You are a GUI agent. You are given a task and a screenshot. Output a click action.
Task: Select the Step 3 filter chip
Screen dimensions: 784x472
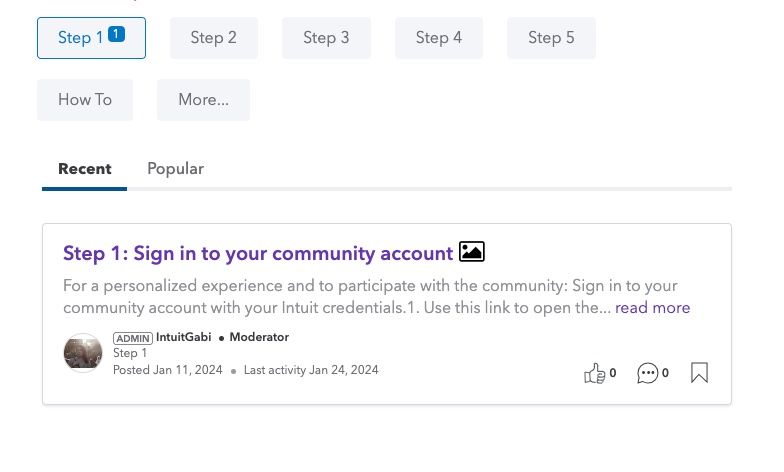[x=326, y=38]
